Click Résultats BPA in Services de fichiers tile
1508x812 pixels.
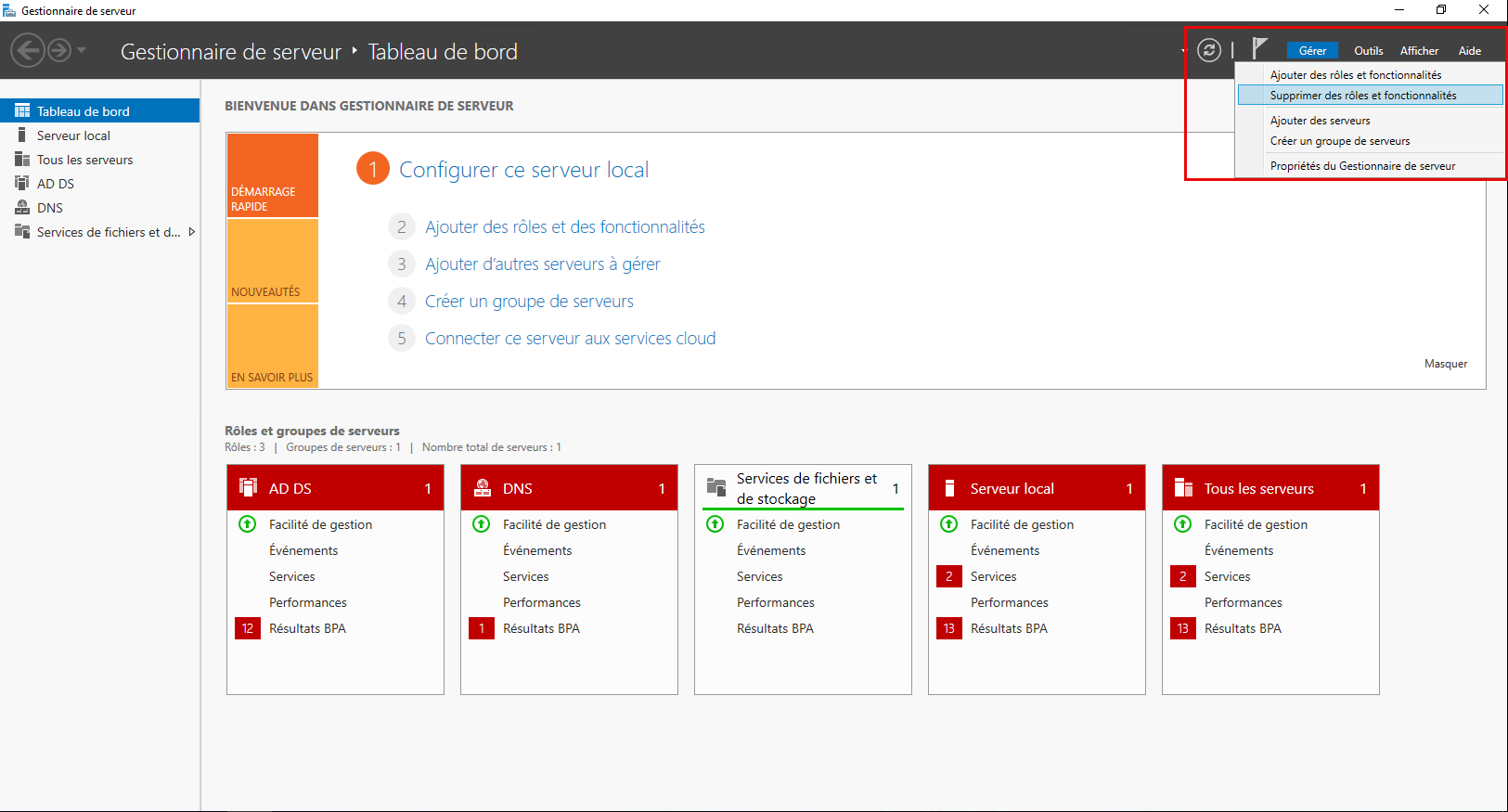775,628
